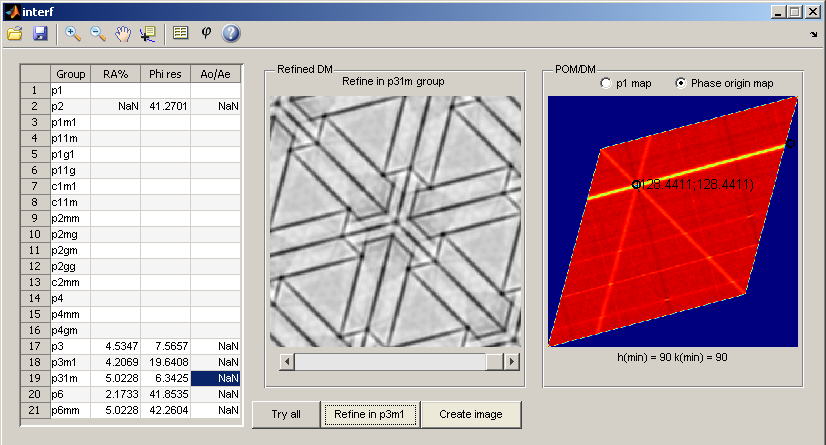Select the Phase origin map radio button

[x=681, y=83]
